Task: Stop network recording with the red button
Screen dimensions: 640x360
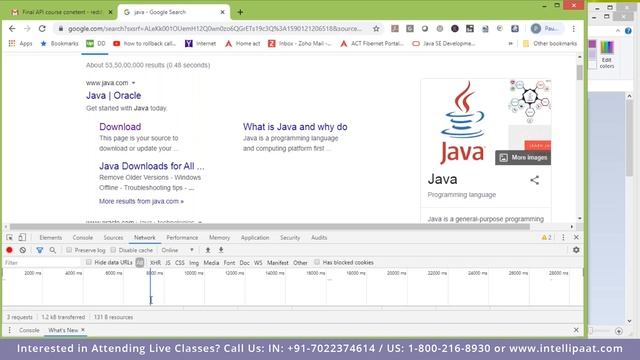Action: [9, 250]
